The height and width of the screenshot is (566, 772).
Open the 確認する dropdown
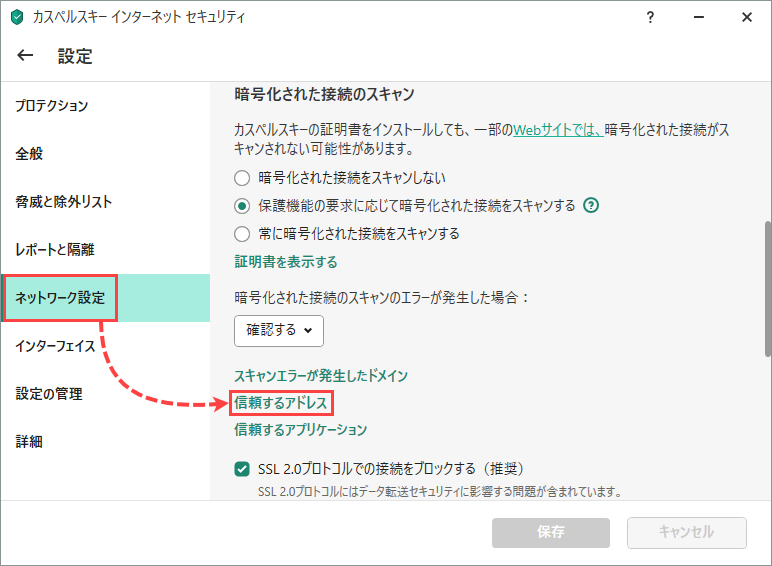[279, 331]
